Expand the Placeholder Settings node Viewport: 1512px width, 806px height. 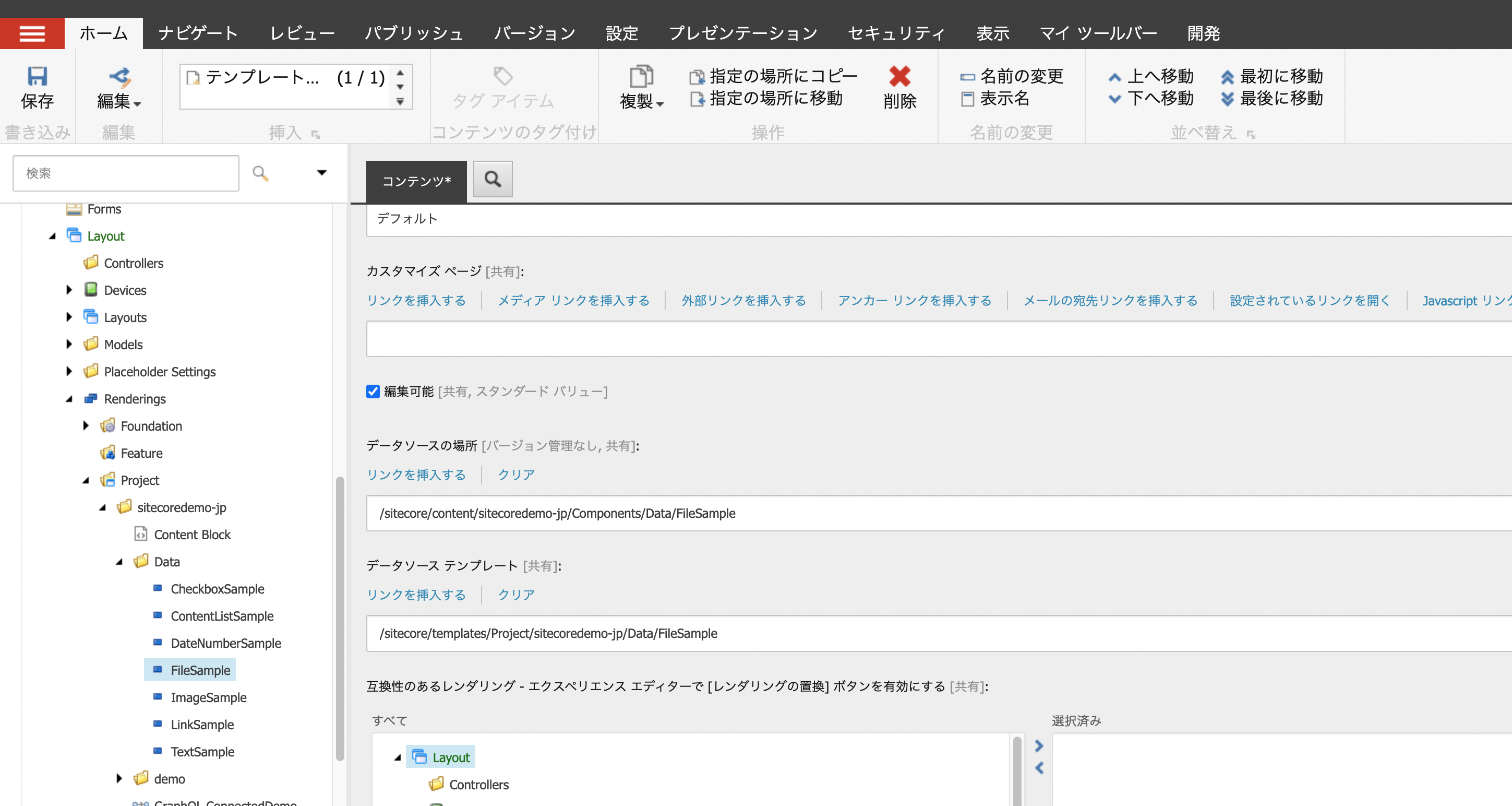tap(69, 371)
